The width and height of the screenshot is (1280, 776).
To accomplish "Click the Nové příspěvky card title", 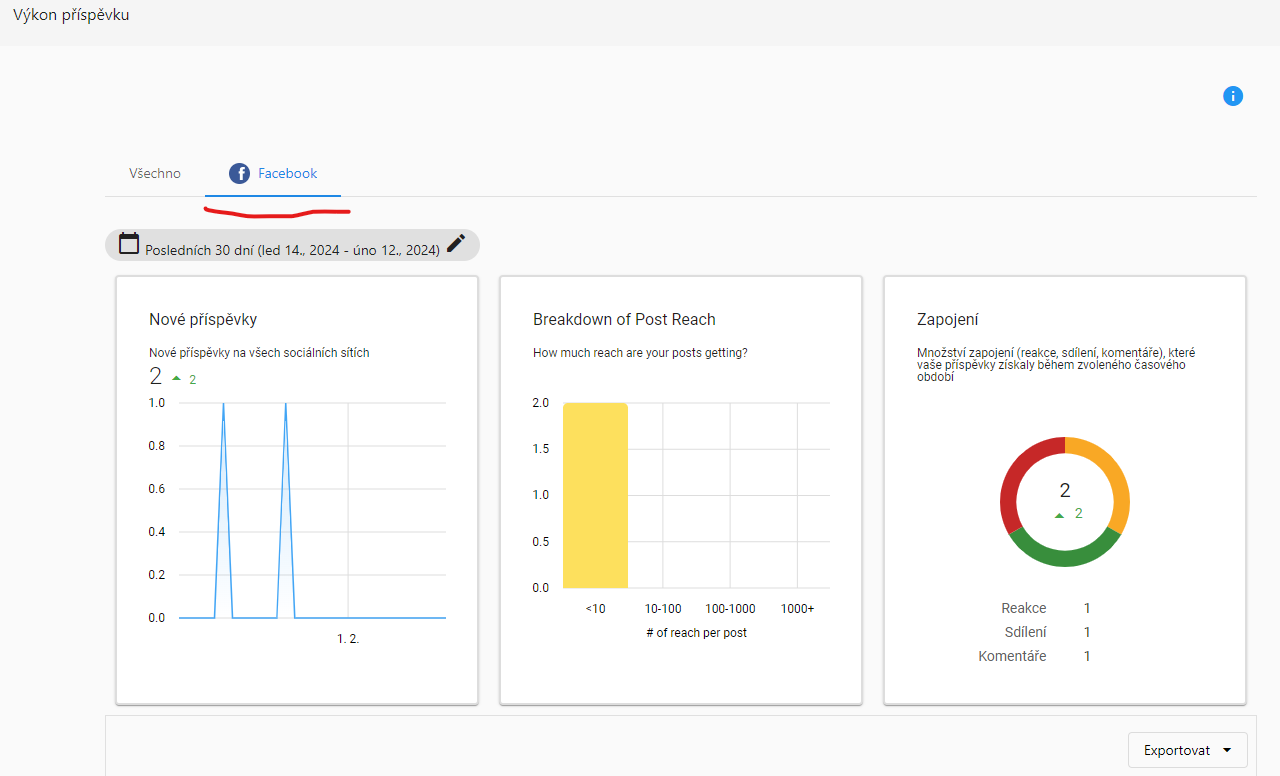I will pos(203,320).
